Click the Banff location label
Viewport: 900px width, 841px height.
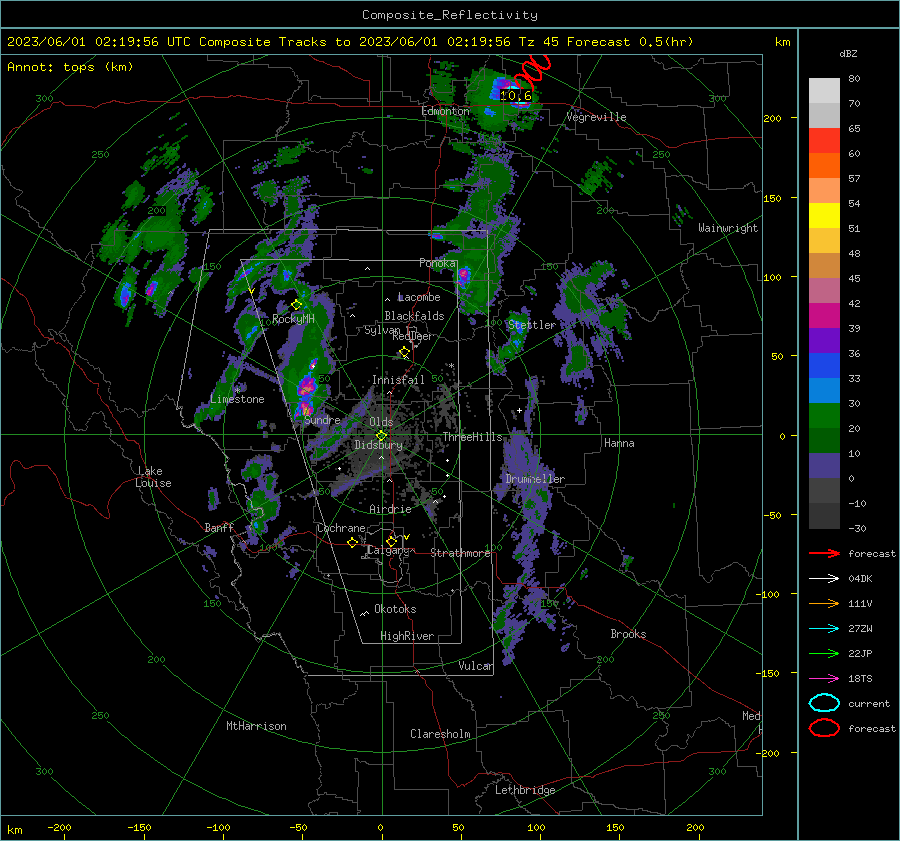219,528
